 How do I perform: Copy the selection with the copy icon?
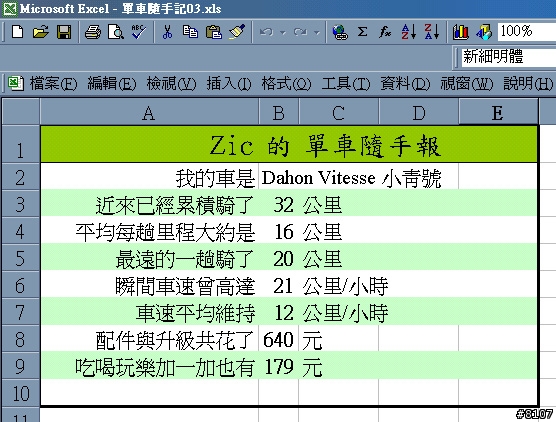click(190, 32)
